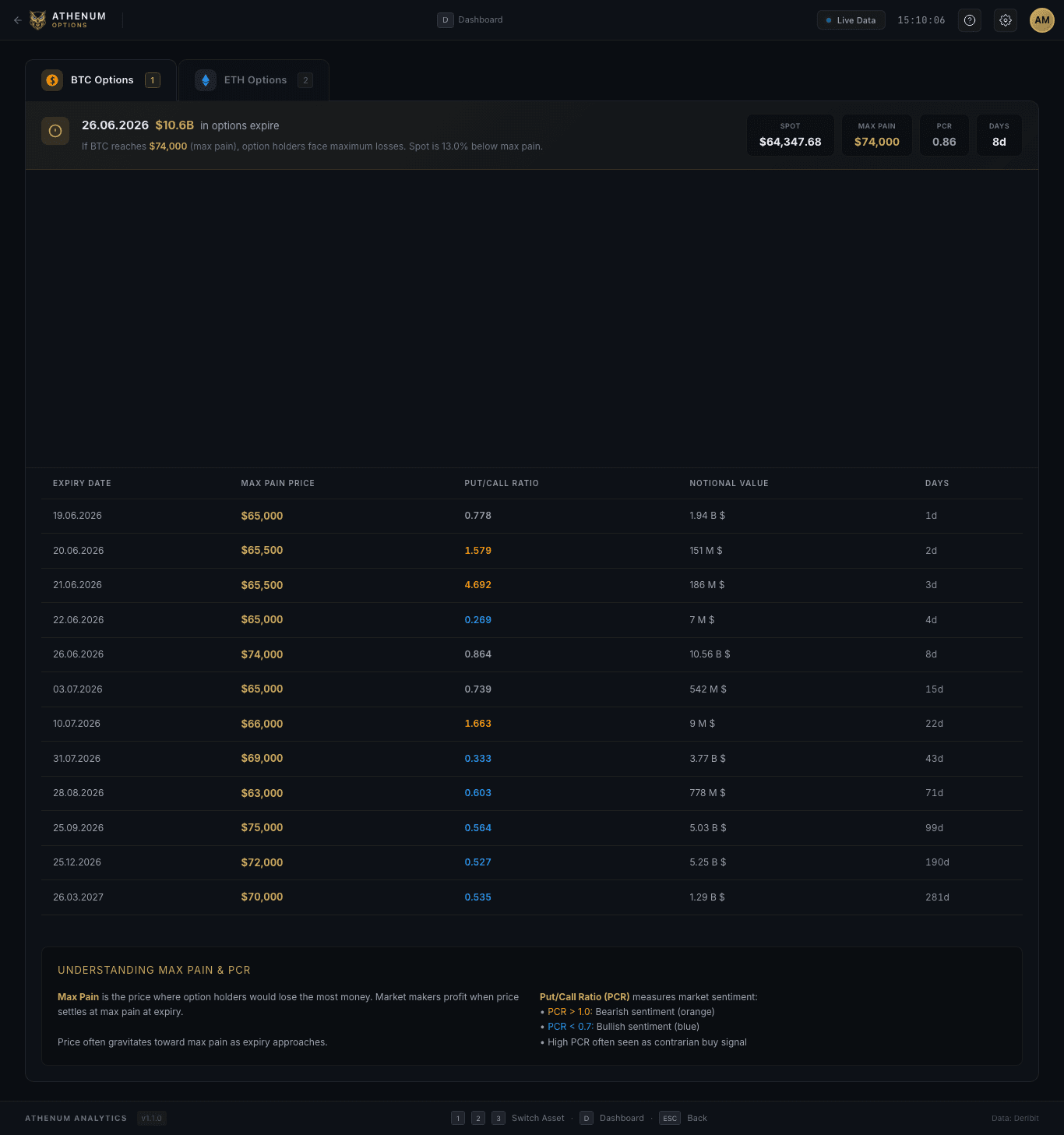Select the 31.07.2026 expiry row

[x=532, y=759]
